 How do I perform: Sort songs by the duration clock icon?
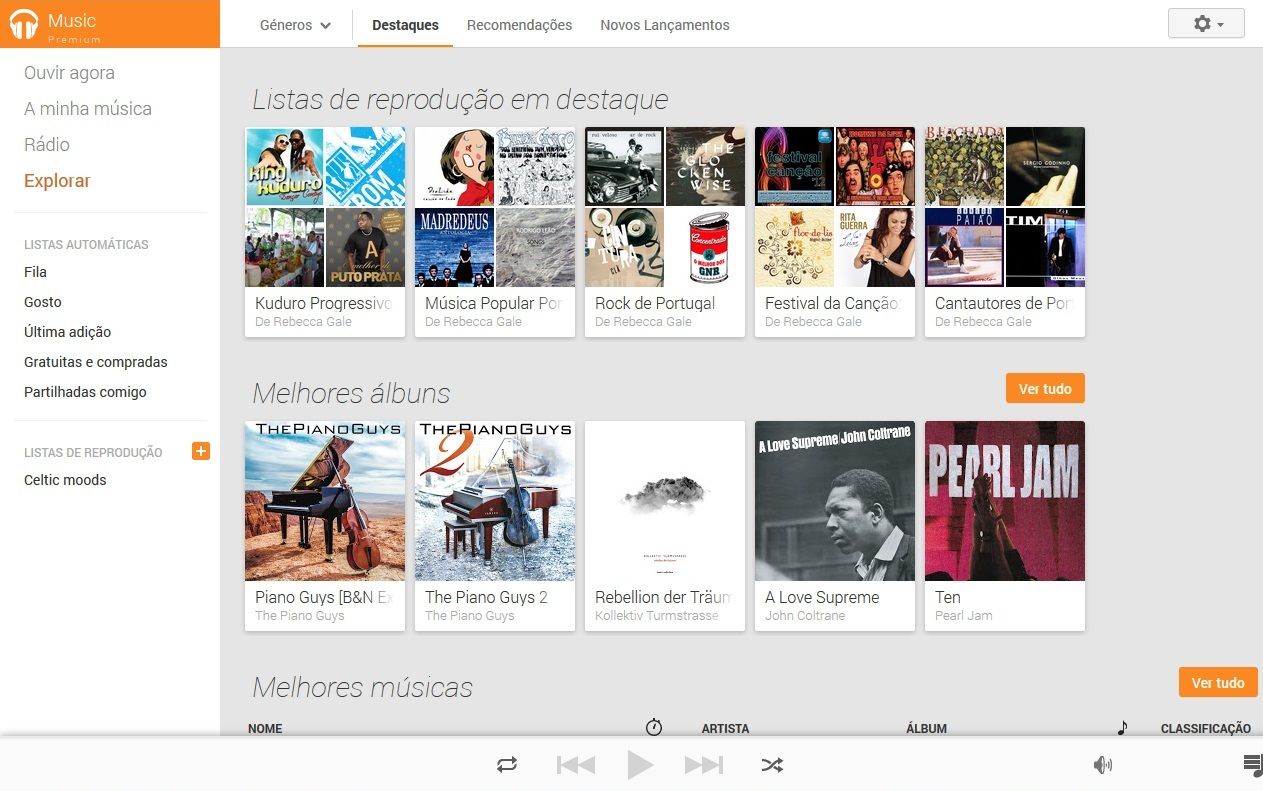click(x=654, y=727)
